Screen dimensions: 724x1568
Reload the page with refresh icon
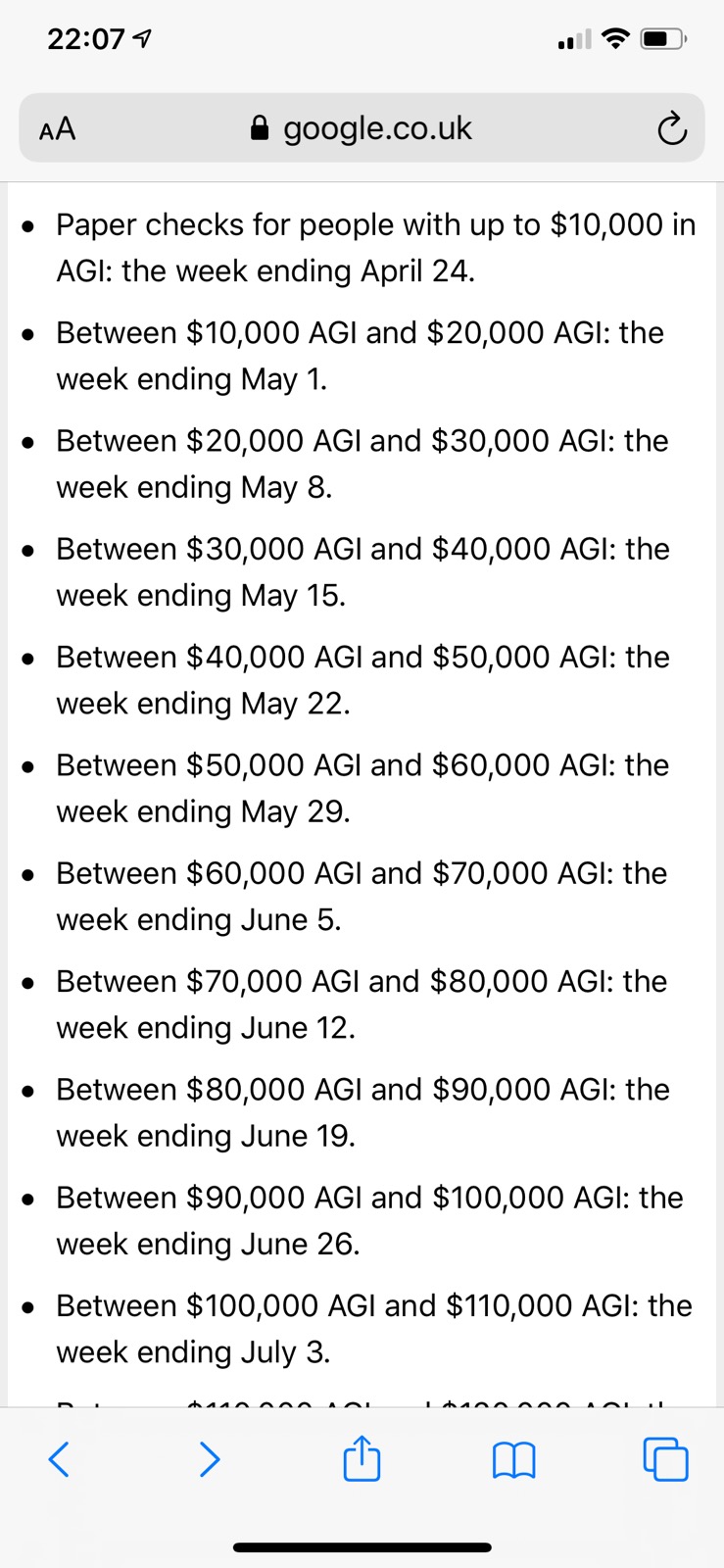click(x=671, y=128)
